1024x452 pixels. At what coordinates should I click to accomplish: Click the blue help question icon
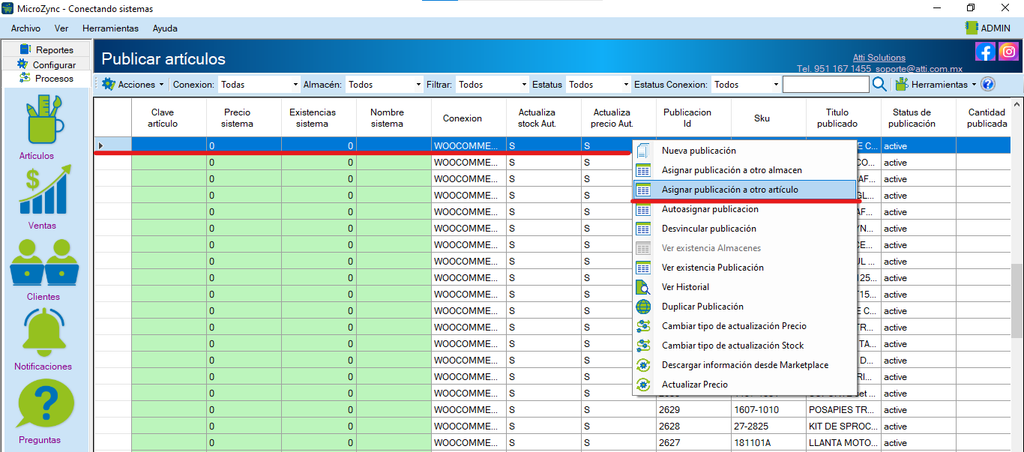pyautogui.click(x=987, y=84)
